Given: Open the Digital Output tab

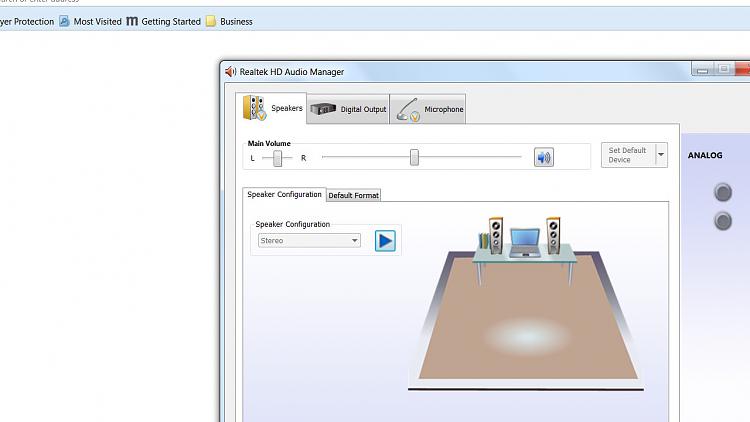Looking at the screenshot, I should [348, 109].
